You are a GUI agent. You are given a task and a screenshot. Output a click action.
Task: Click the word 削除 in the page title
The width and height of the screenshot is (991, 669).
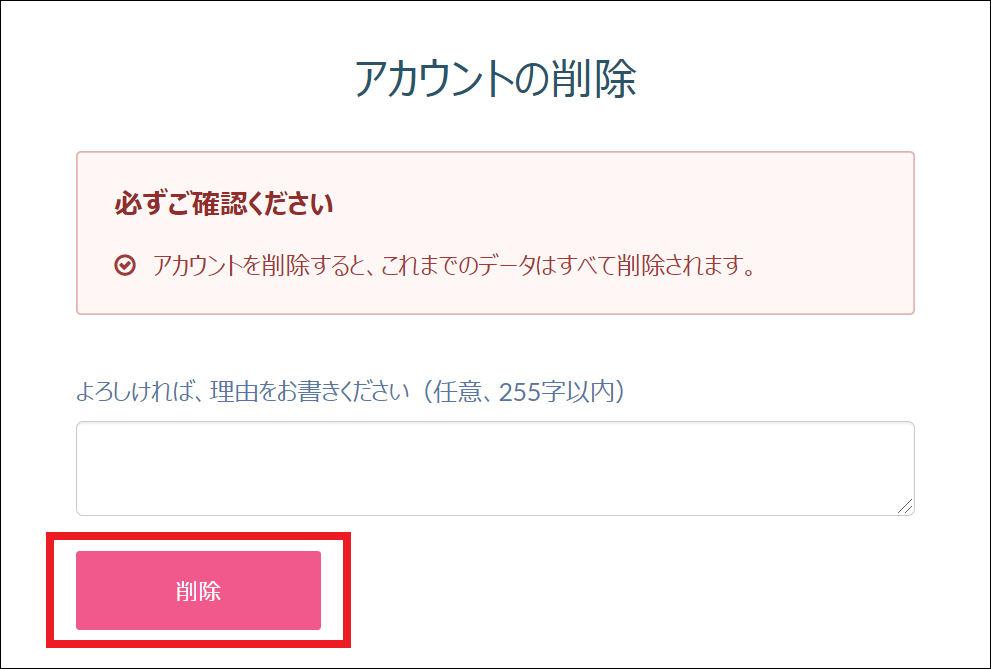pos(594,80)
